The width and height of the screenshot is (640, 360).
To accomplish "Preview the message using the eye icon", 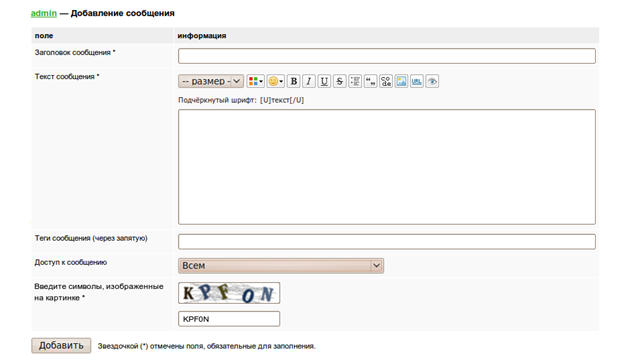I will (432, 81).
